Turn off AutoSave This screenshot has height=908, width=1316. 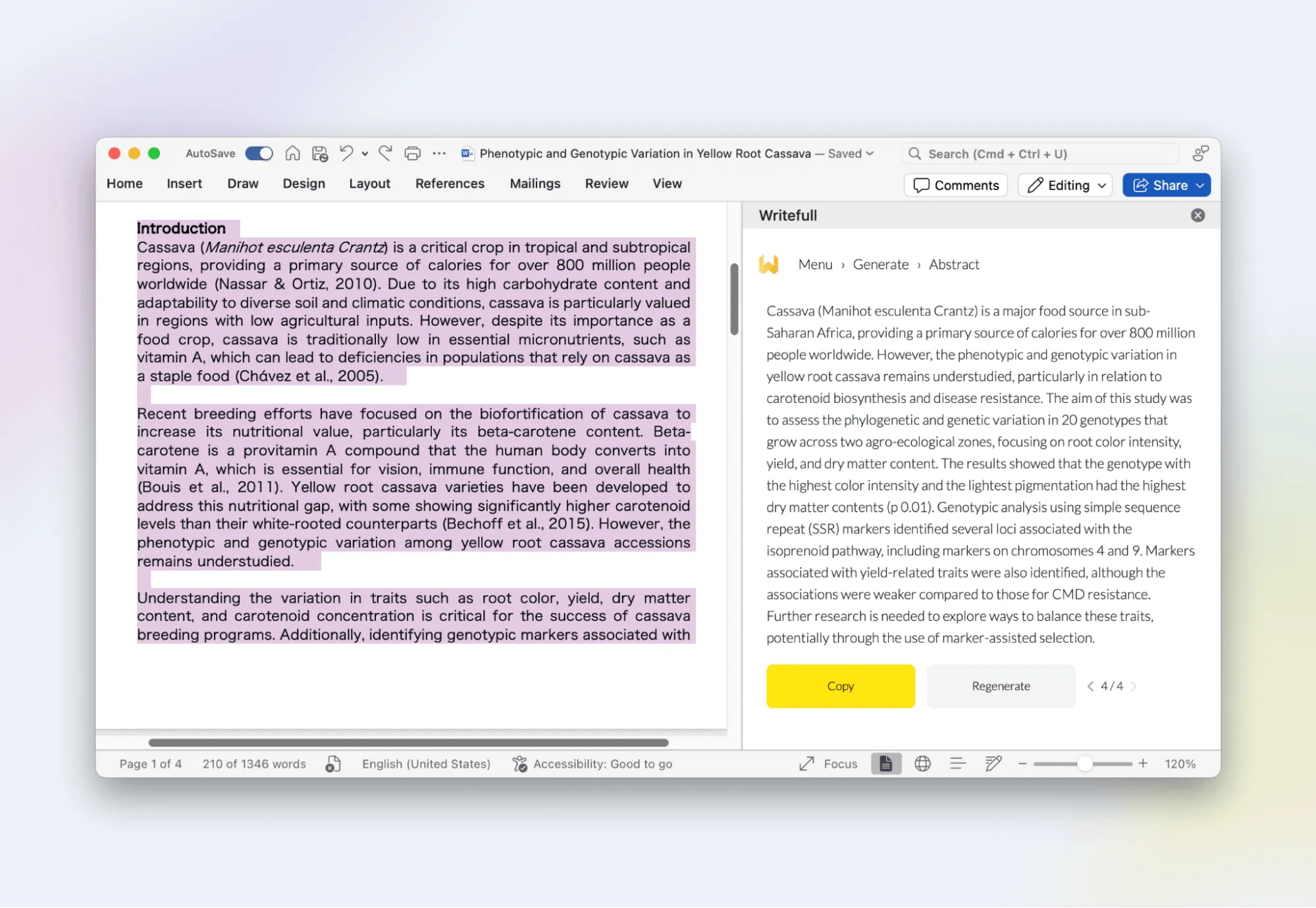(x=259, y=153)
